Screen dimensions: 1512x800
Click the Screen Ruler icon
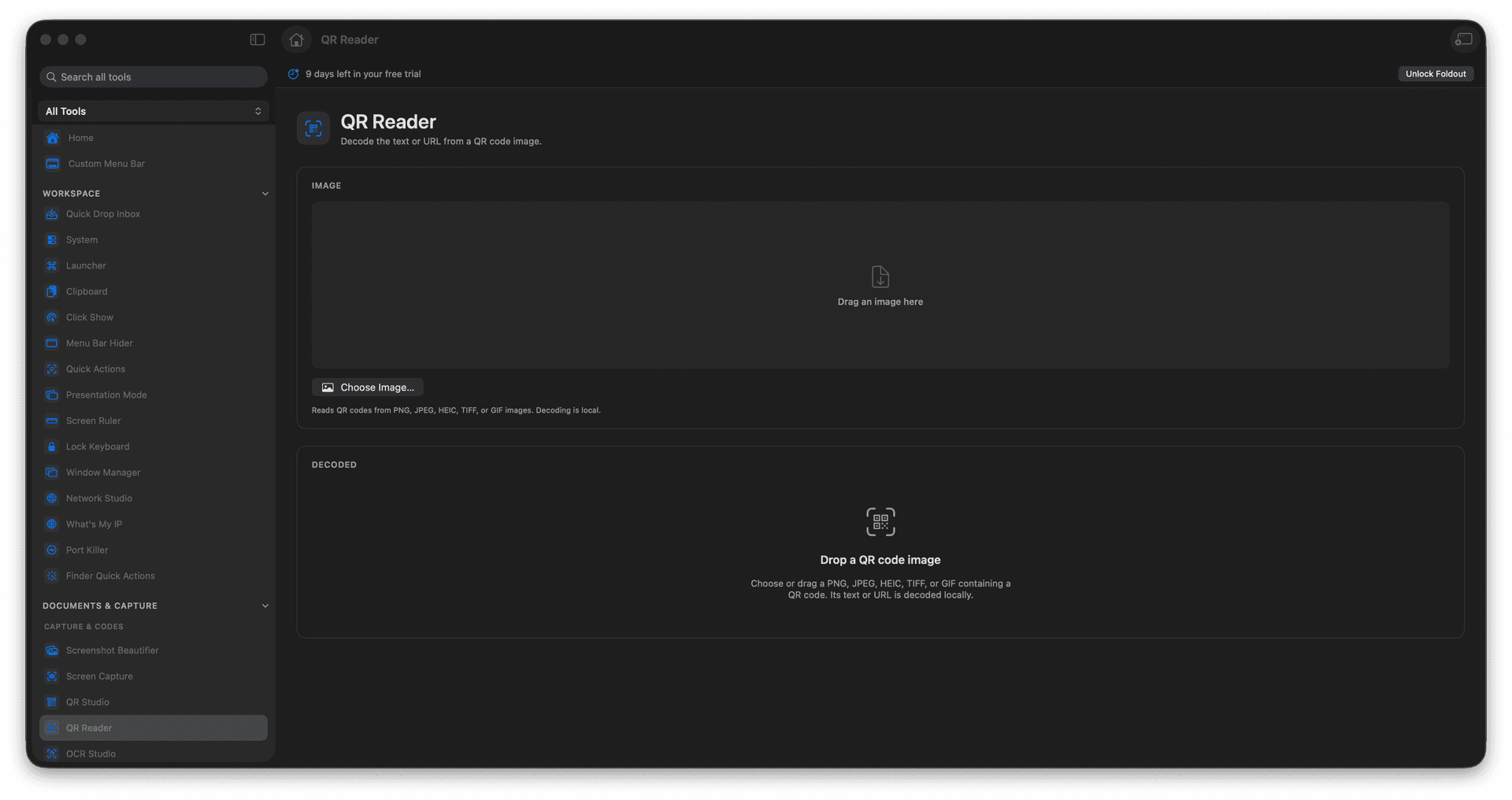click(x=52, y=421)
